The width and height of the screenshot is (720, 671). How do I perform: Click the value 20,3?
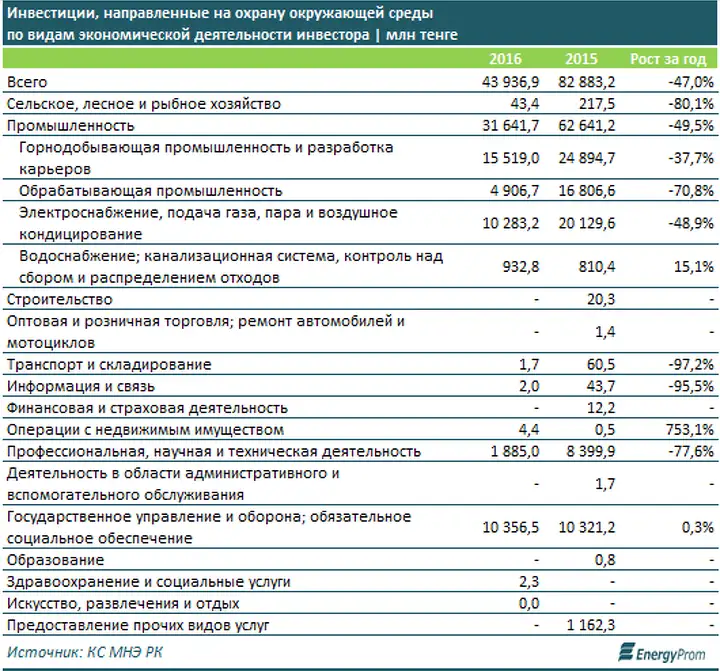(x=601, y=299)
